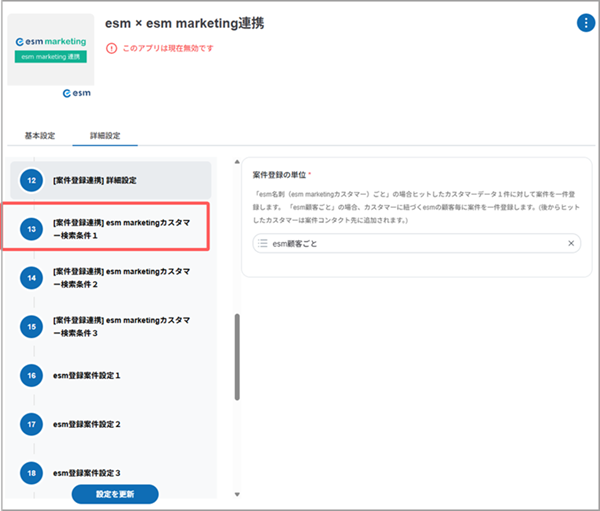This screenshot has height=511, width=600.
Task: Open step 14 カスタマー検索条件2
Action: click(x=118, y=277)
